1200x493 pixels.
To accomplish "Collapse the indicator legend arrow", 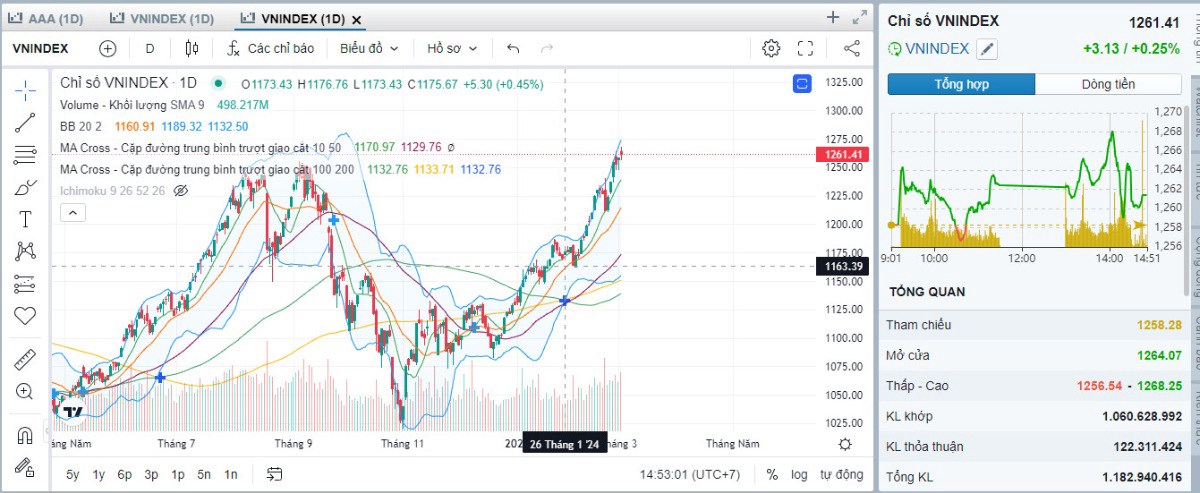I will pyautogui.click(x=72, y=211).
